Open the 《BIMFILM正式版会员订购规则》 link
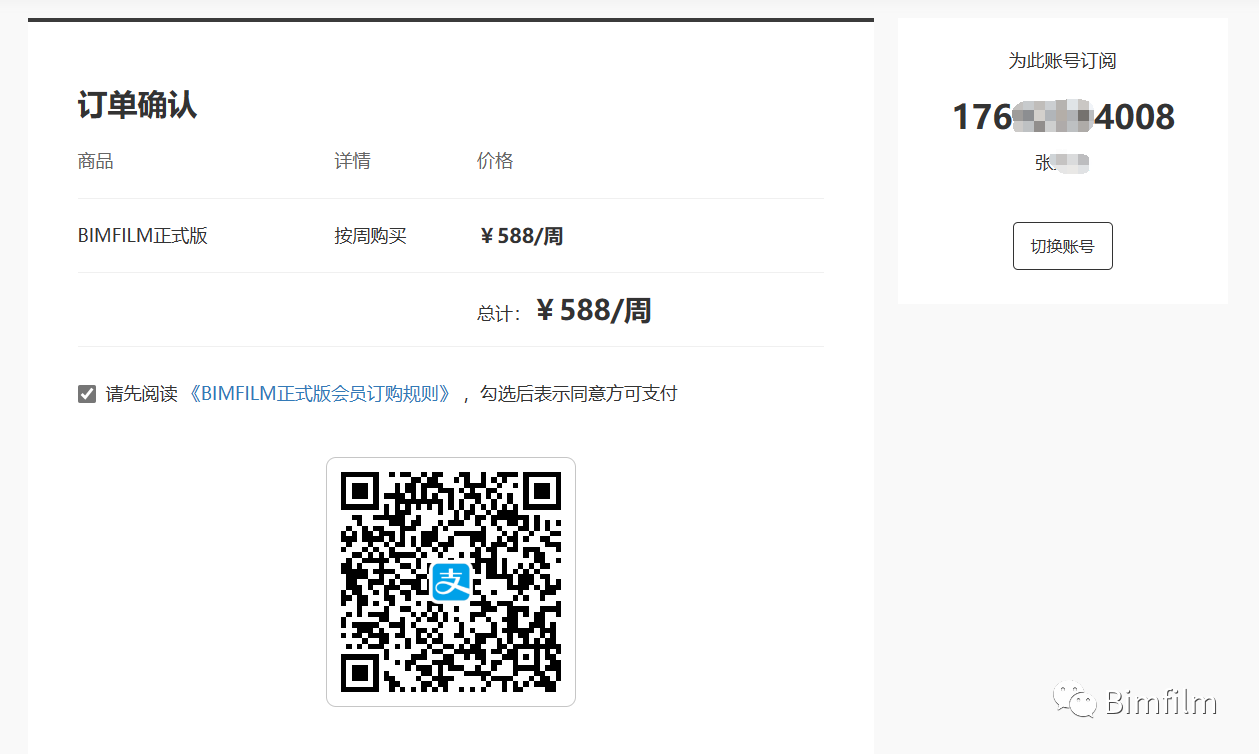 pyautogui.click(x=320, y=394)
